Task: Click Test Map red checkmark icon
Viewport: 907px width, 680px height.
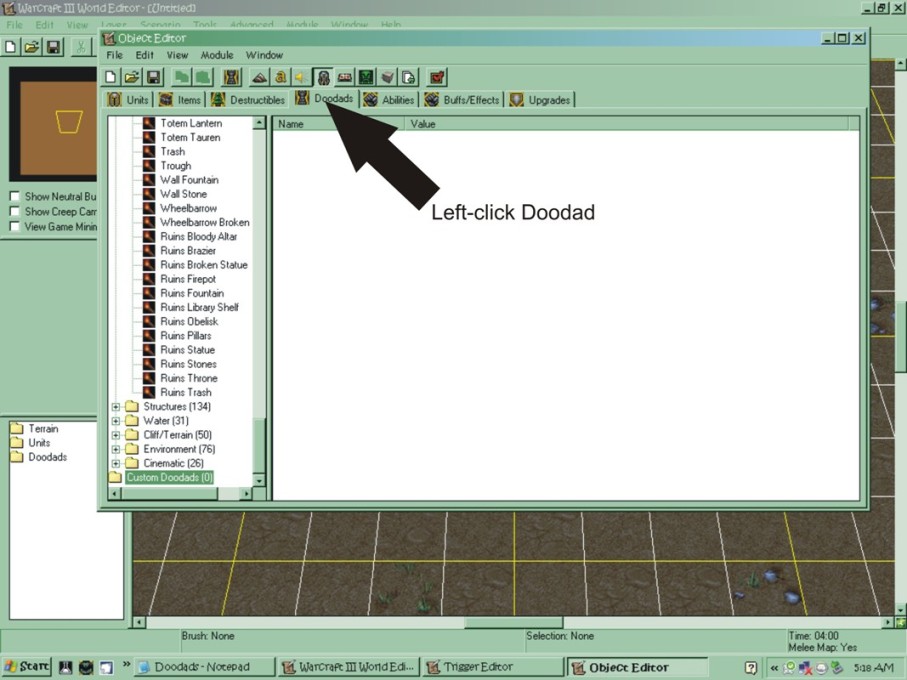Action: 437,77
